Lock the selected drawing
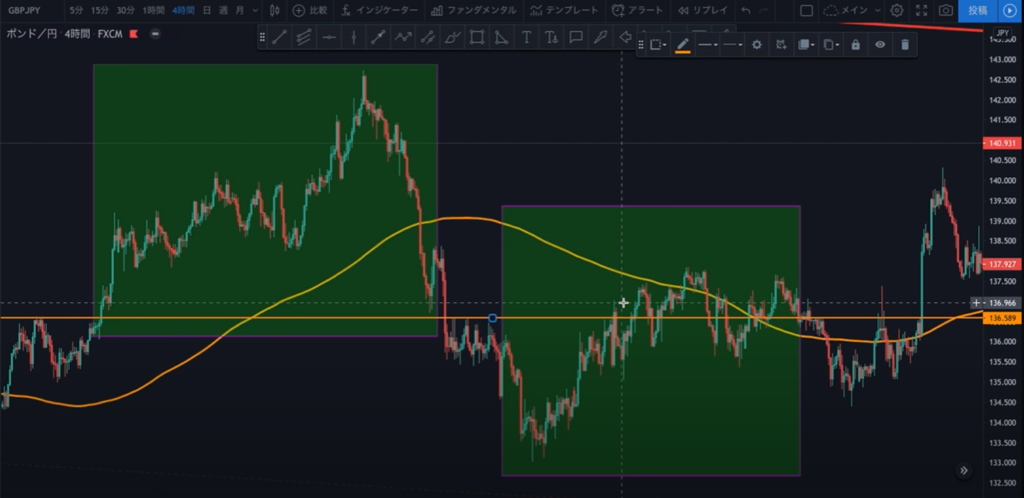Image resolution: width=1024 pixels, height=498 pixels. (855, 45)
